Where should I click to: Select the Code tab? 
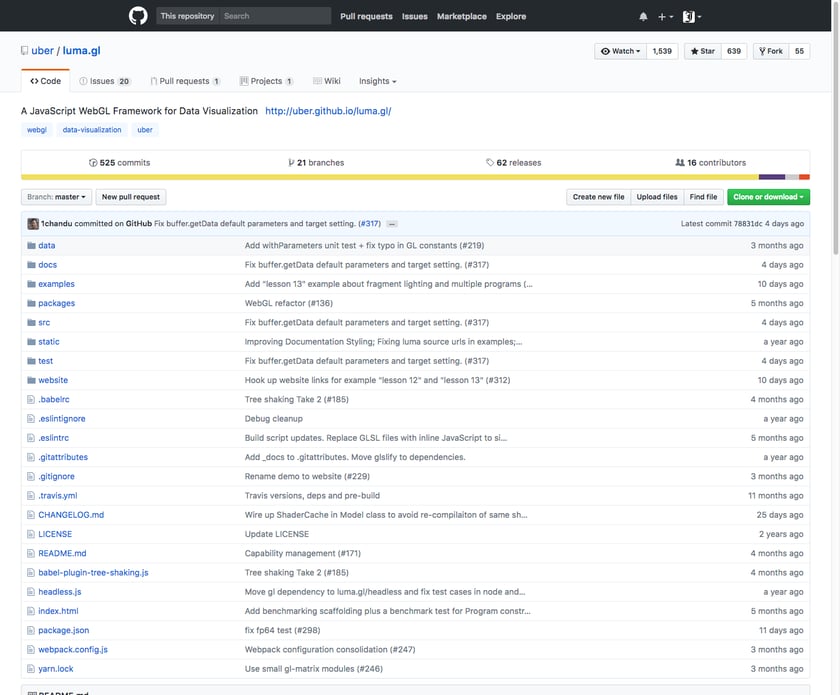pos(46,81)
